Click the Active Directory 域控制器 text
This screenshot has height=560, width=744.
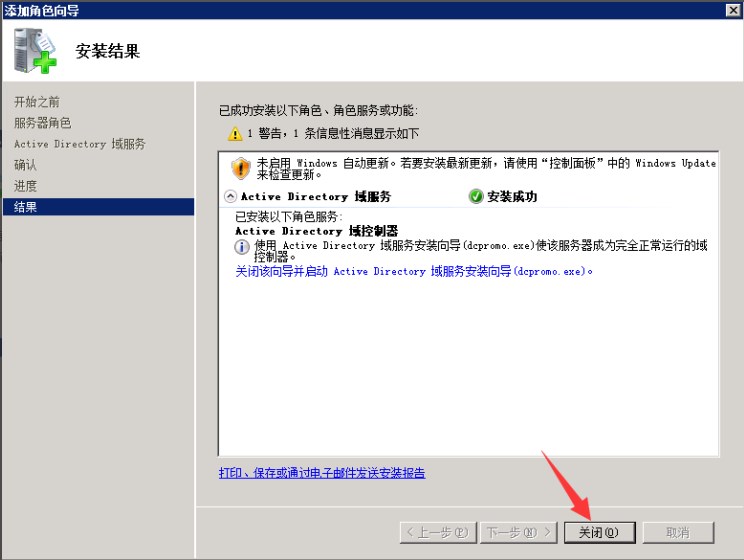point(316,231)
